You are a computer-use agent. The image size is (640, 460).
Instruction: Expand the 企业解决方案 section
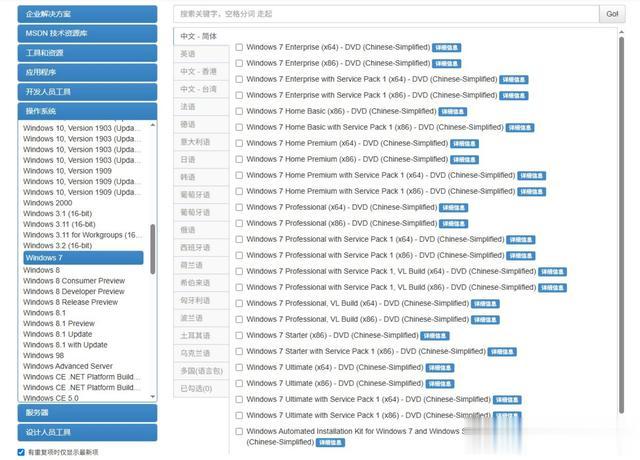click(x=87, y=14)
